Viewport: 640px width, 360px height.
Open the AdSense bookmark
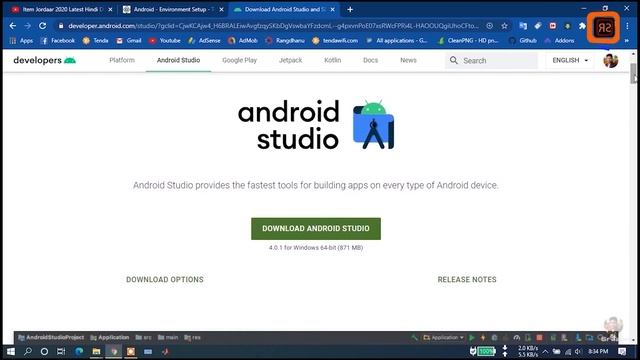coord(204,40)
